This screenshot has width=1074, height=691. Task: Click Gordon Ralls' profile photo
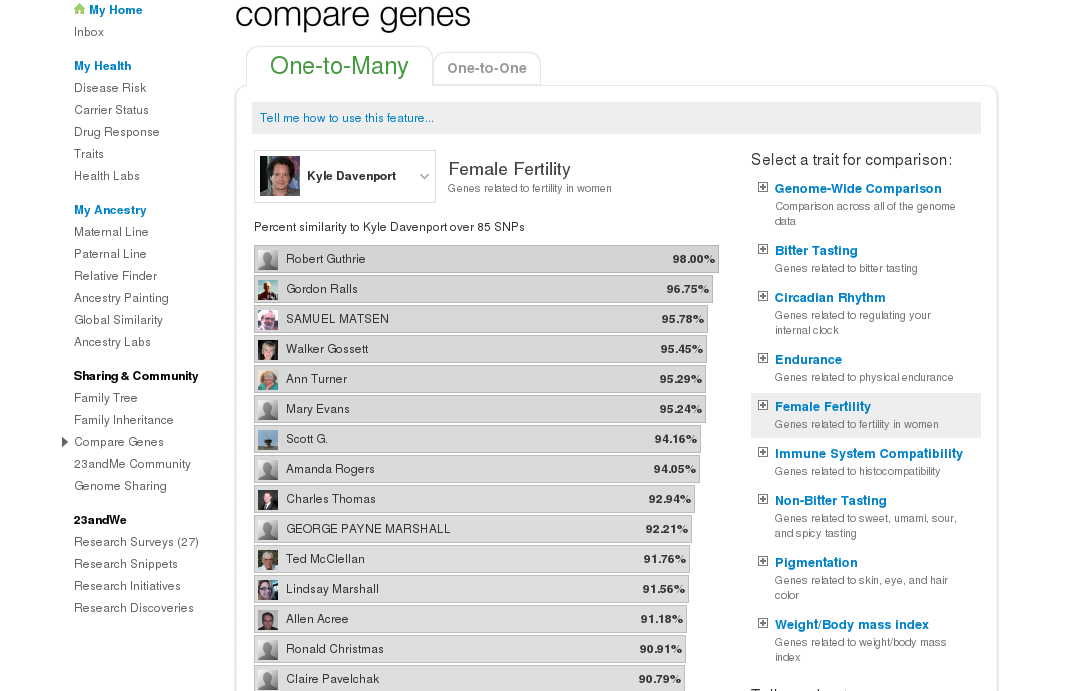point(268,290)
